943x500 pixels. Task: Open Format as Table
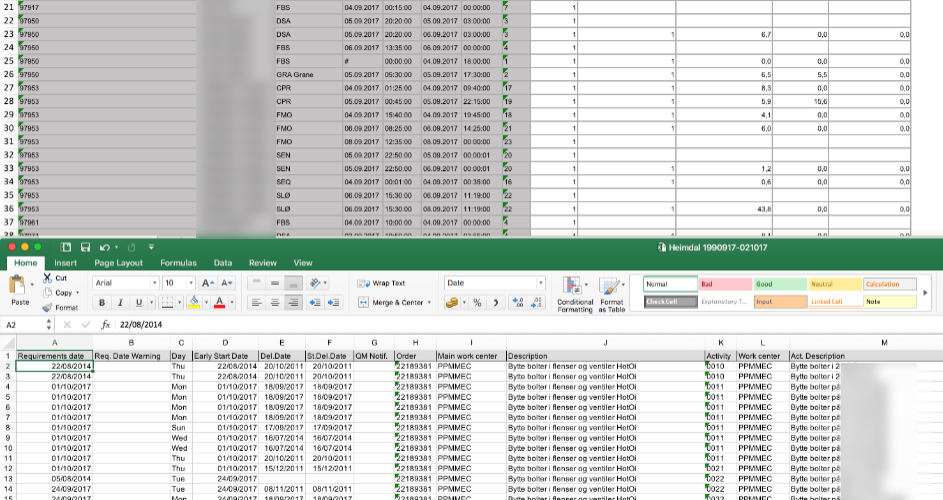click(612, 294)
